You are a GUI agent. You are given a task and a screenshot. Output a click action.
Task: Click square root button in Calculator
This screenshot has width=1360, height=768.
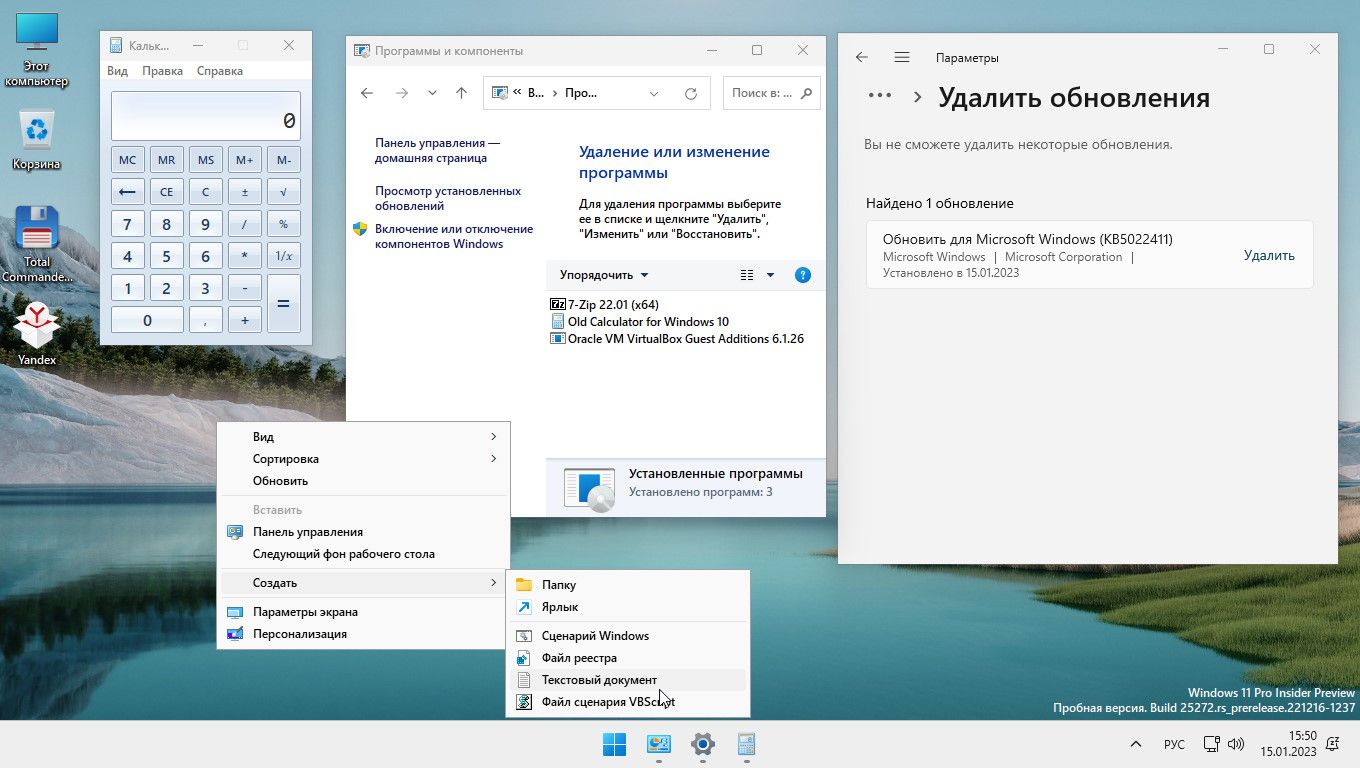pyautogui.click(x=284, y=192)
